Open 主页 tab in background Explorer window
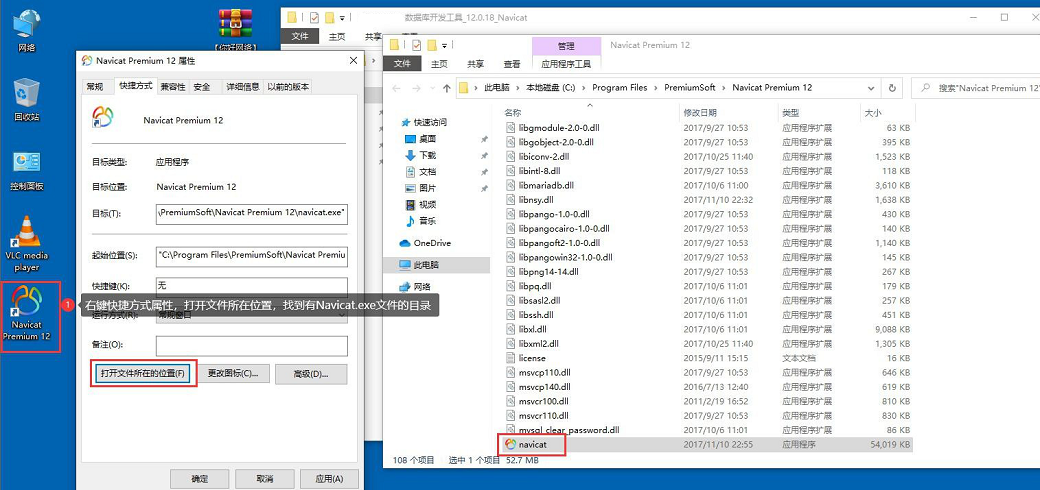Screen dimensions: 1040x490 click(338, 37)
